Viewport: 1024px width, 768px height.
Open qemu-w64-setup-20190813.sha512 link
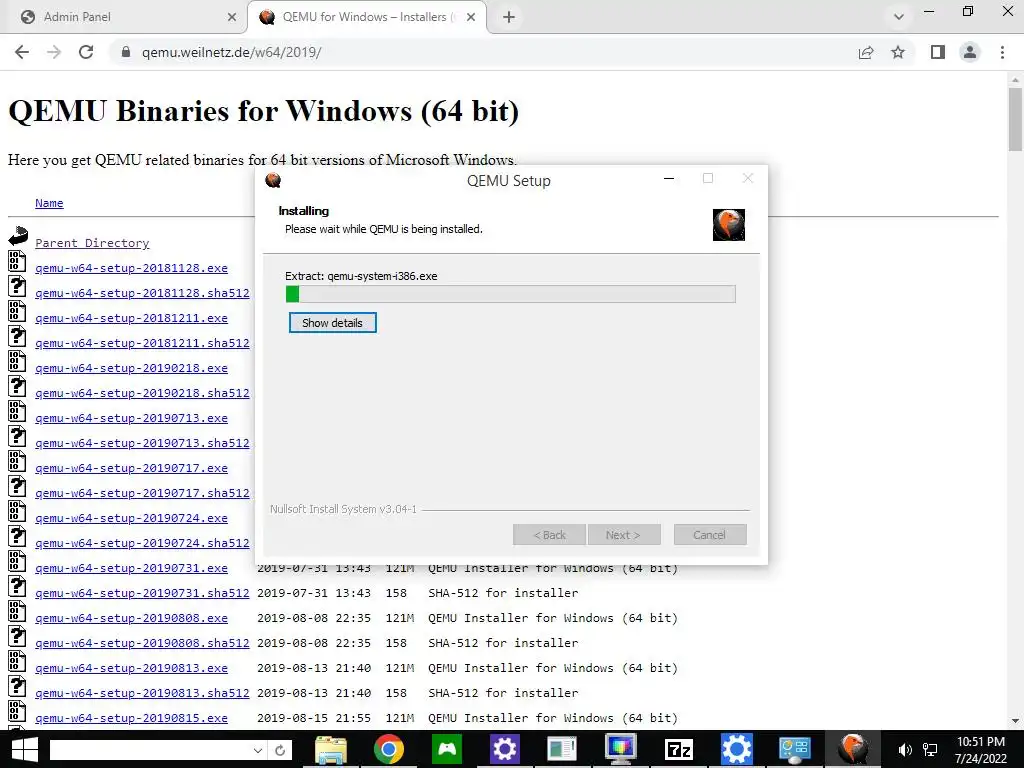[x=142, y=693]
